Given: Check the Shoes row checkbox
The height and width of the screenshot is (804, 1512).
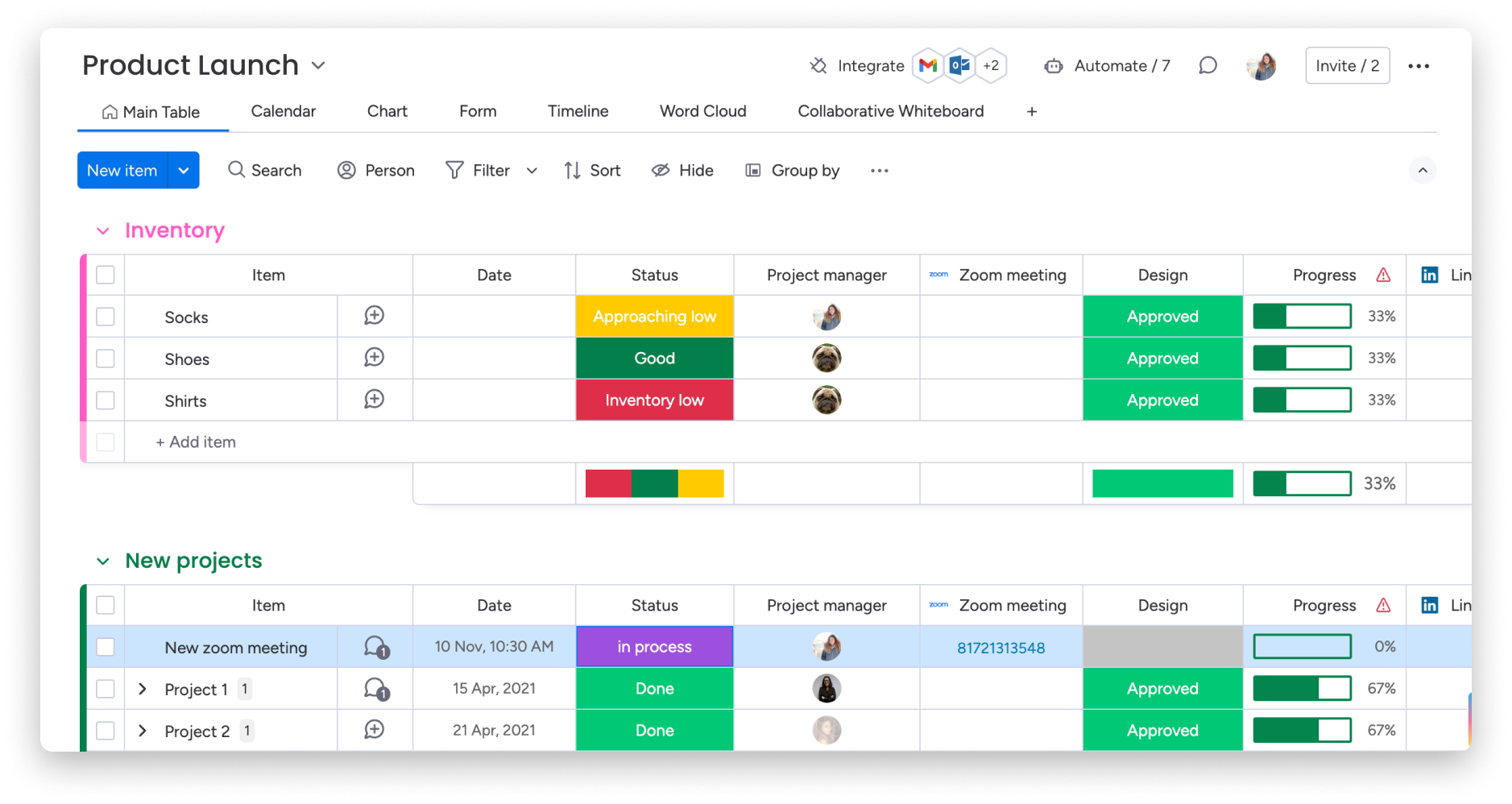Looking at the screenshot, I should point(106,358).
